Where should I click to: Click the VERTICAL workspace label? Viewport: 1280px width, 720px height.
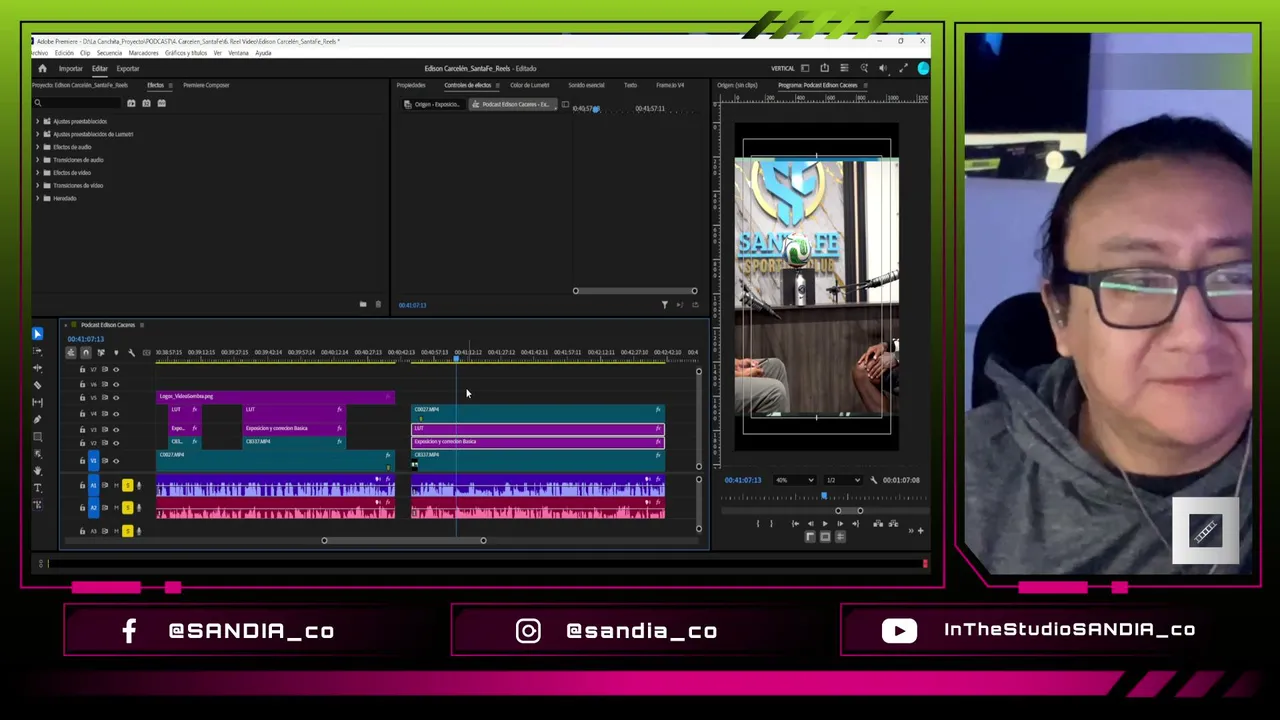(x=782, y=69)
